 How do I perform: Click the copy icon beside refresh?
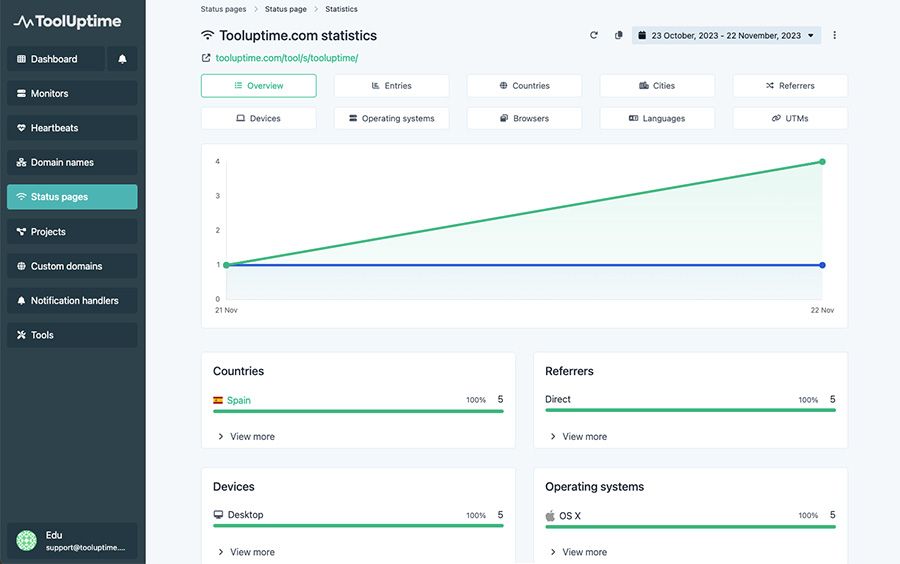618,36
